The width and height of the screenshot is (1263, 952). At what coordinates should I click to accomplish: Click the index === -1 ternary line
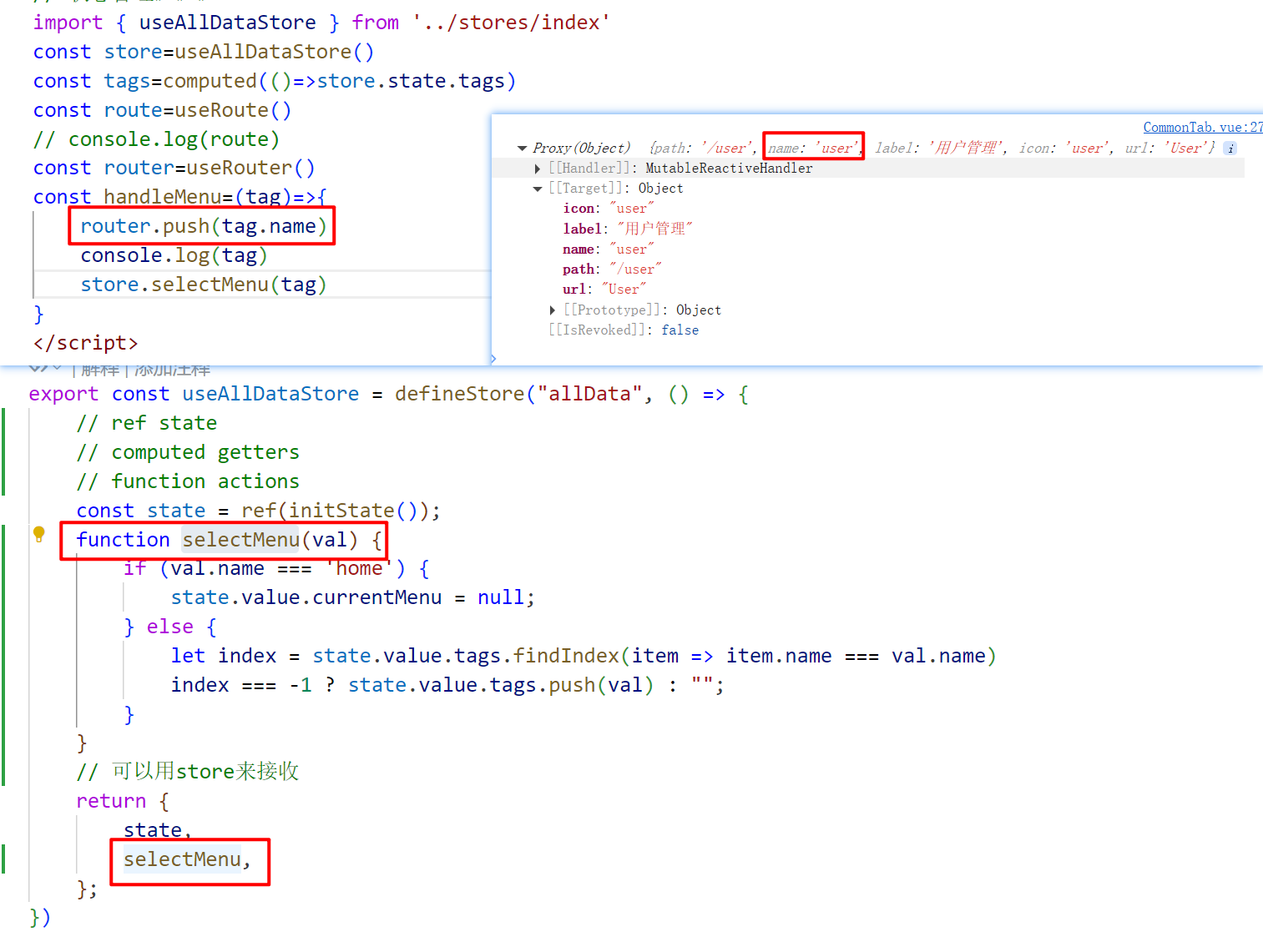pyautogui.click(x=447, y=685)
